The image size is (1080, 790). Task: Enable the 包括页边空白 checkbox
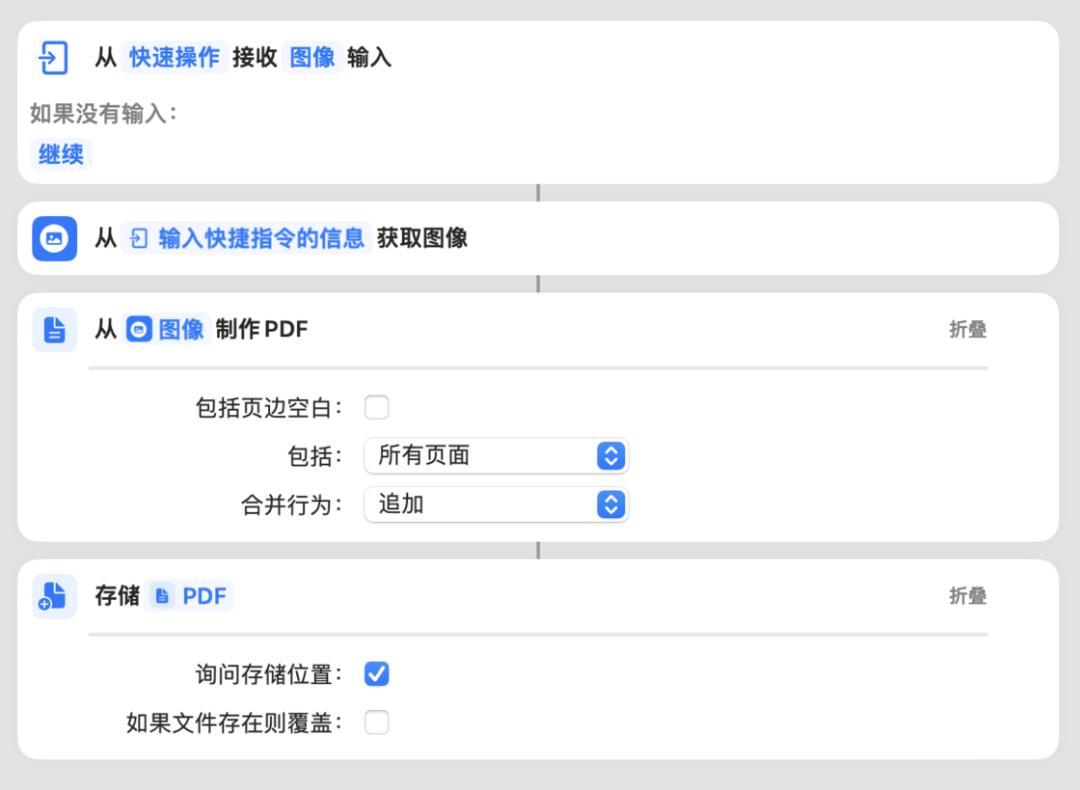[377, 408]
